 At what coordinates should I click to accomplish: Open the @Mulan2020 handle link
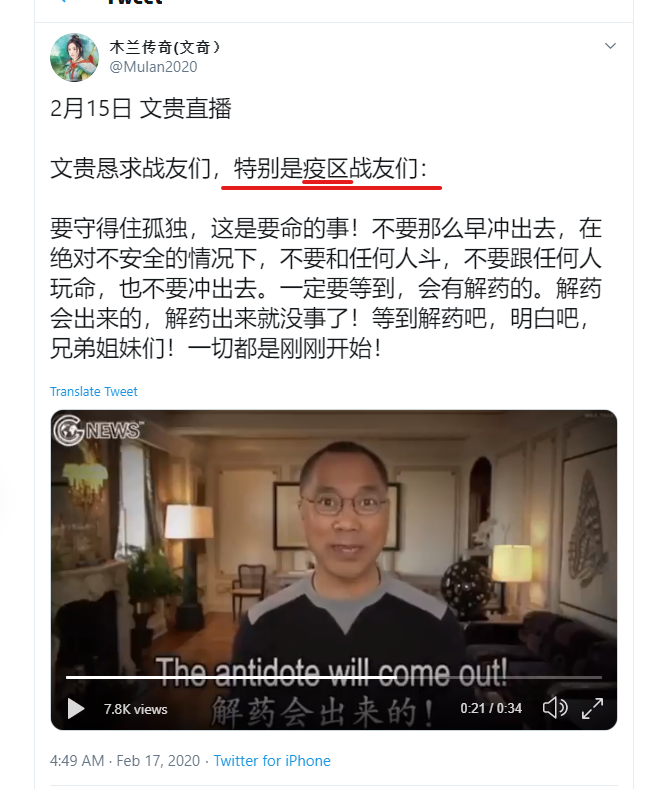pos(153,67)
